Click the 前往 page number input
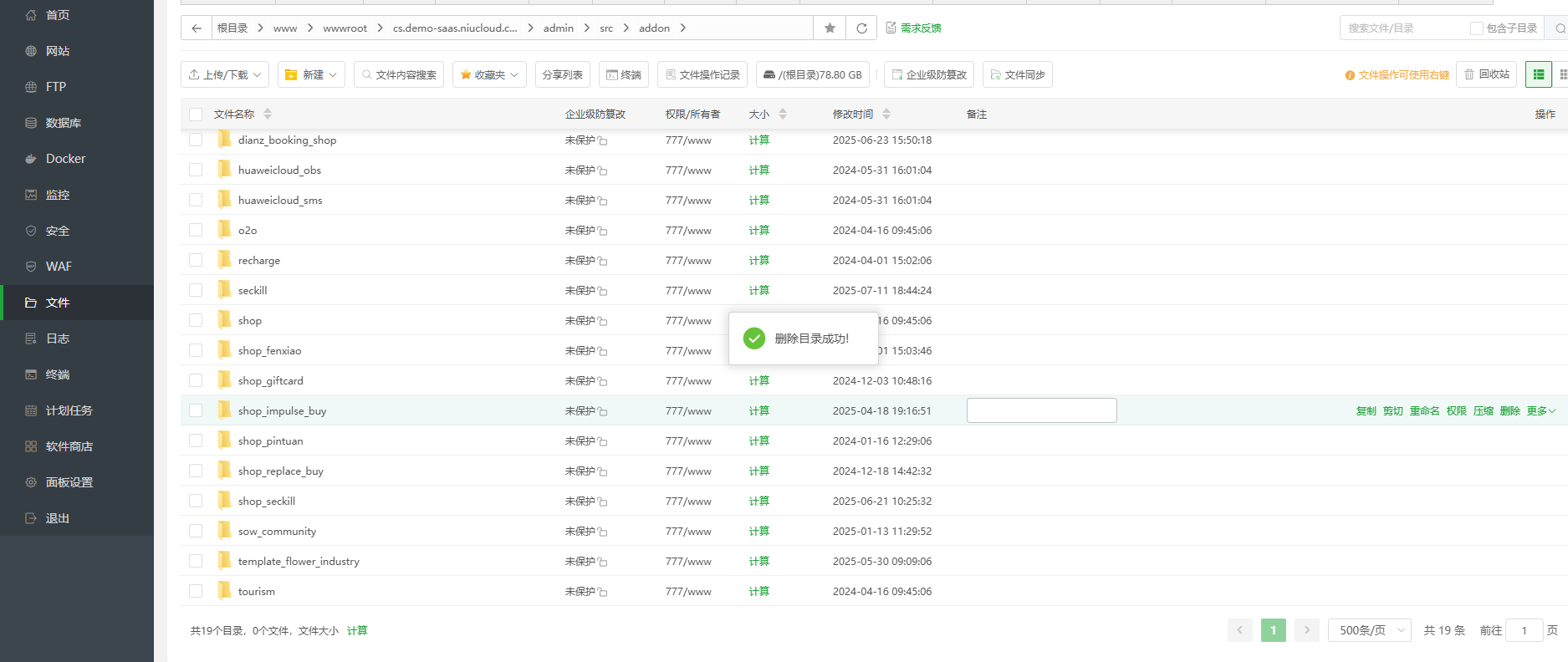 pos(1524,630)
